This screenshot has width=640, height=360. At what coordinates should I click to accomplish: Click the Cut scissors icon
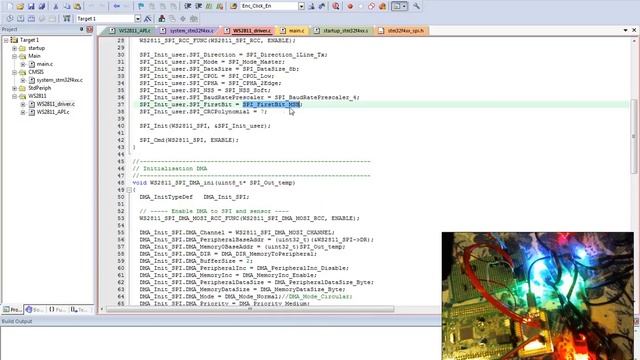[56, 6]
